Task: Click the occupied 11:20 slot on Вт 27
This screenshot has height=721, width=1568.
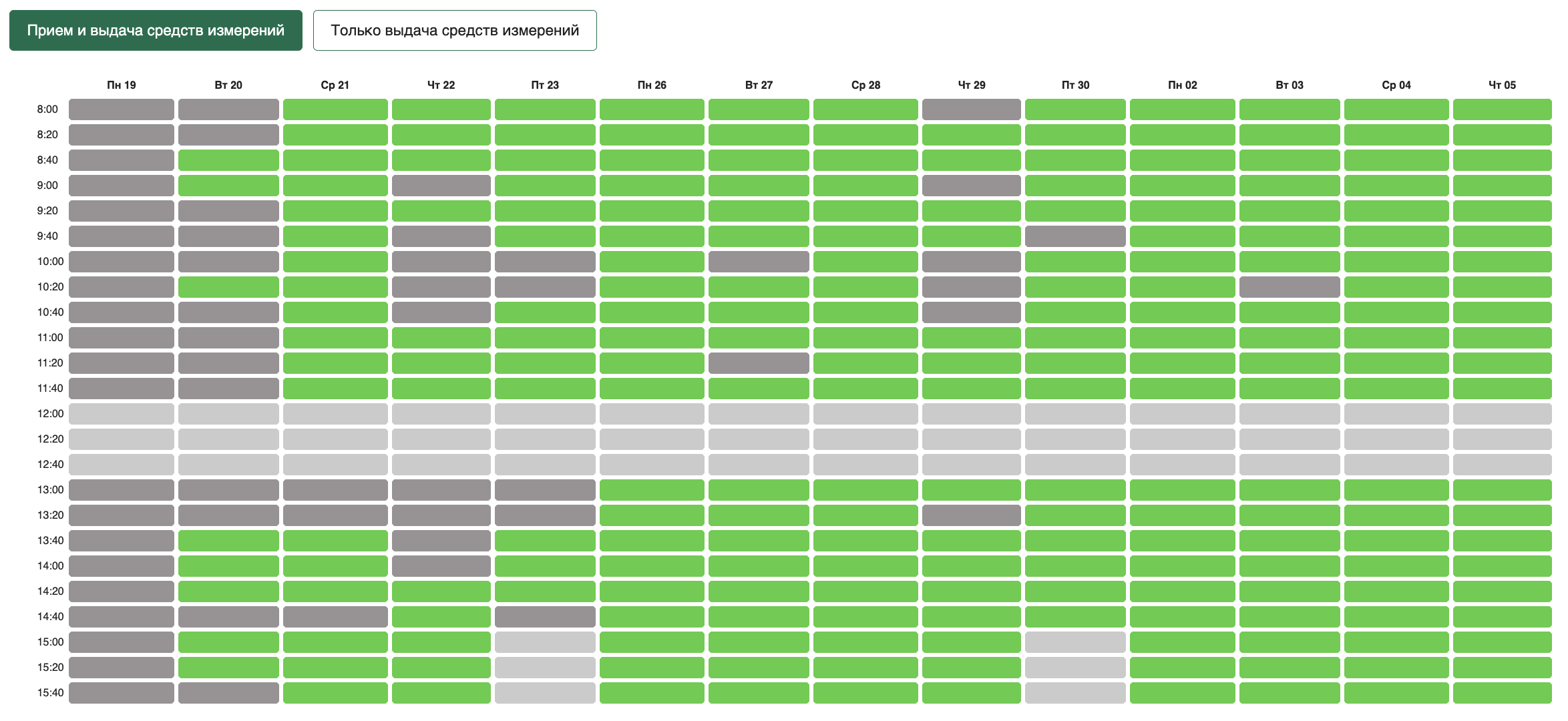Action: click(759, 363)
